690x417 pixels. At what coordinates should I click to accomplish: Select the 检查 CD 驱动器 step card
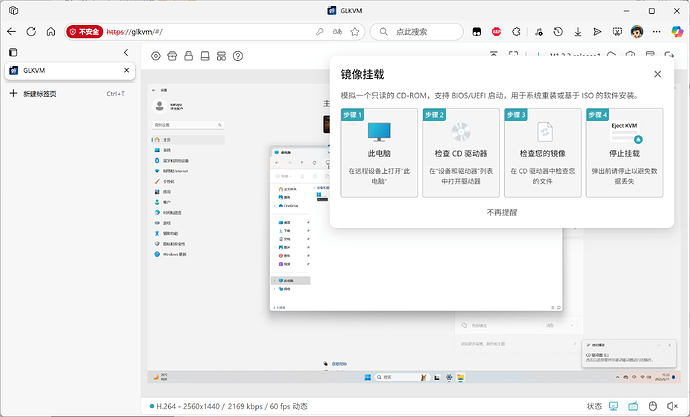[x=461, y=152]
